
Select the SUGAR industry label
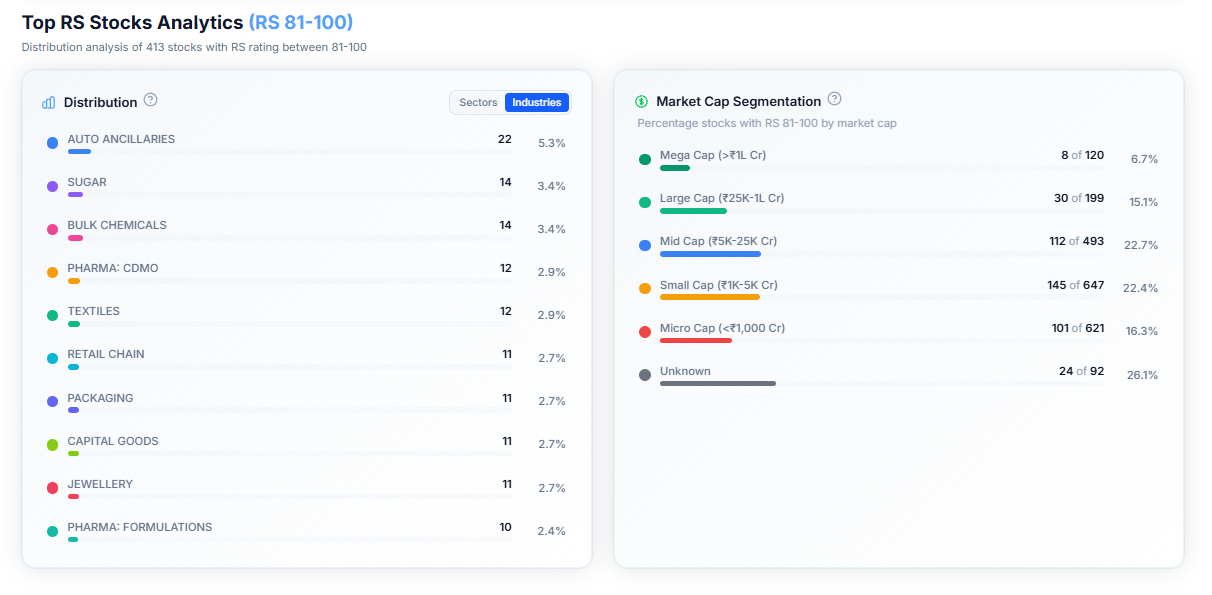pyautogui.click(x=87, y=182)
